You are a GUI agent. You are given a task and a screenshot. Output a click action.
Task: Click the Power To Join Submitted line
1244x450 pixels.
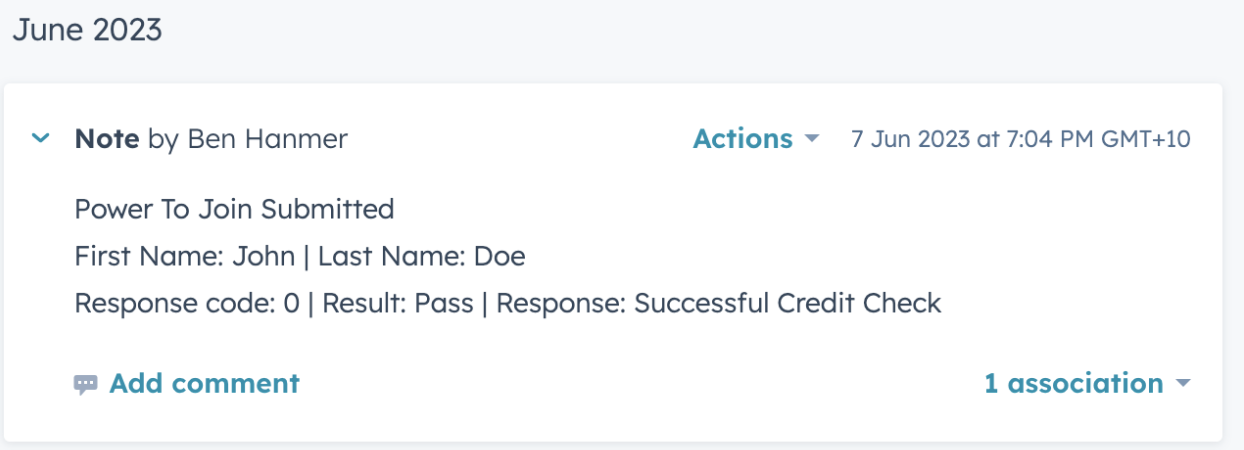click(235, 209)
